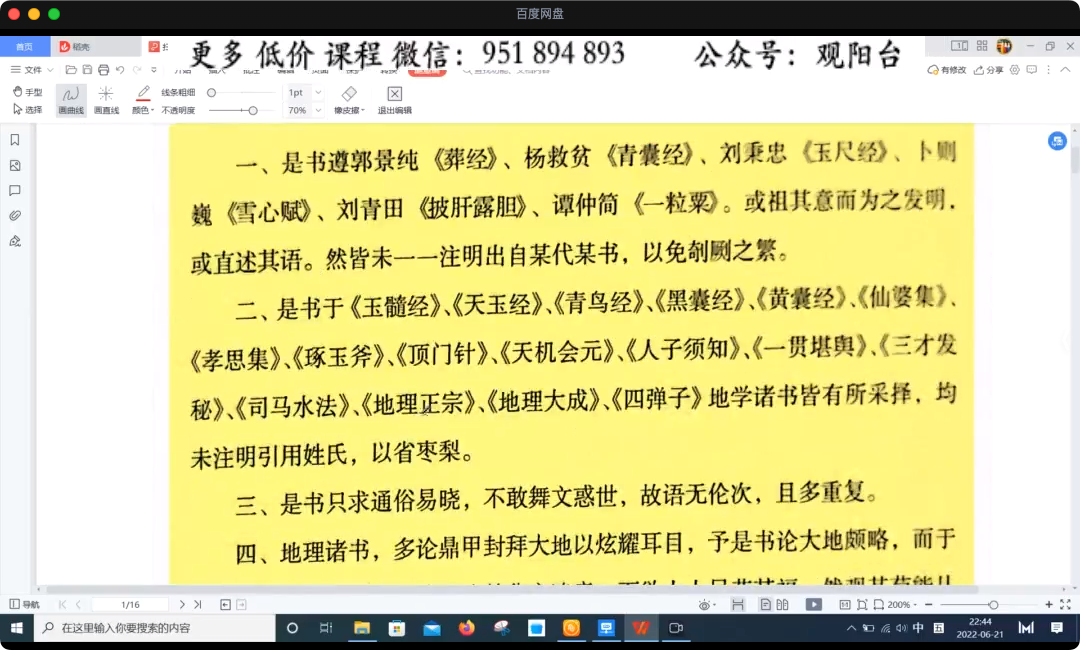Select the 画曲线 freehand curve tool
1080x650 pixels.
70,99
